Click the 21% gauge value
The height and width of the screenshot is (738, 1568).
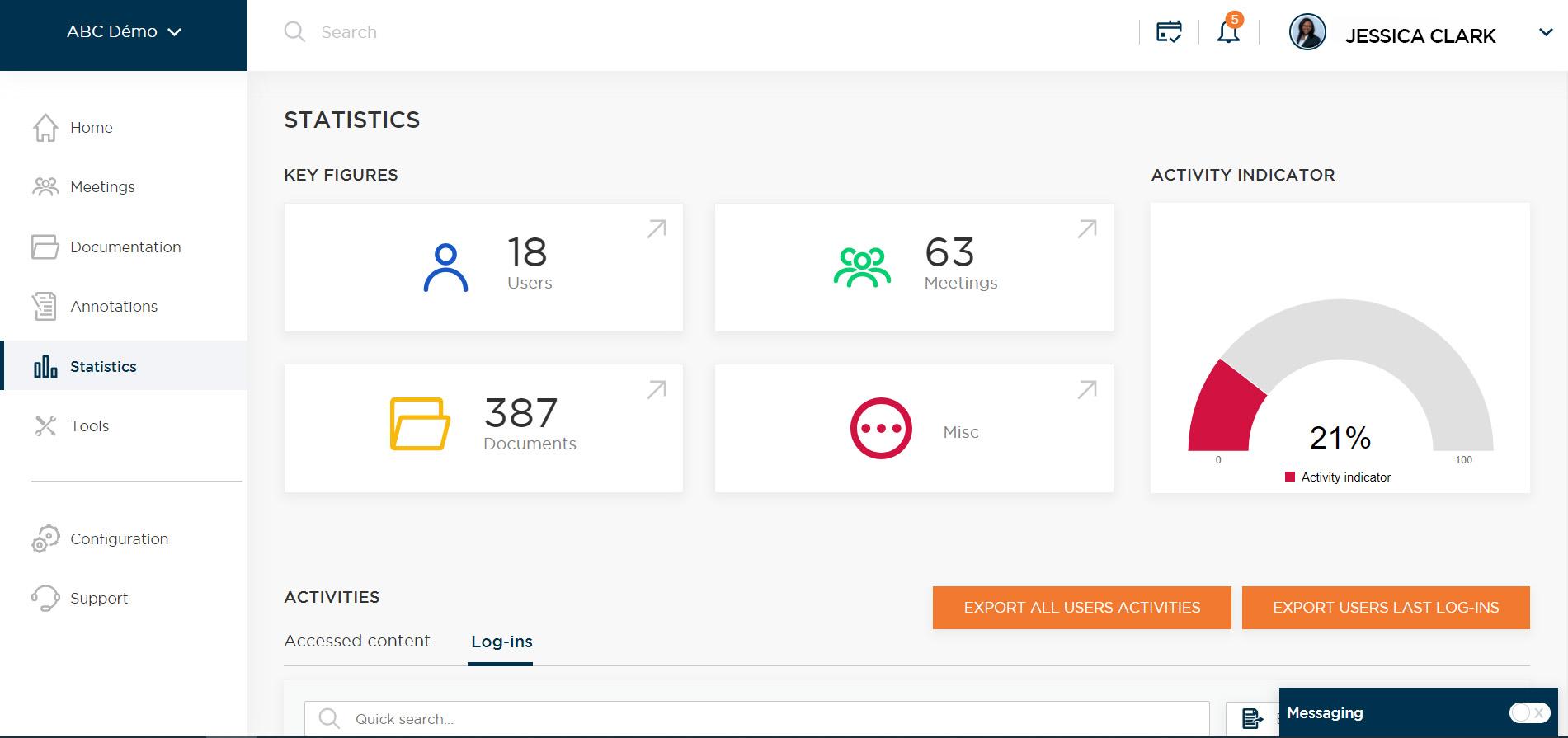[1340, 437]
